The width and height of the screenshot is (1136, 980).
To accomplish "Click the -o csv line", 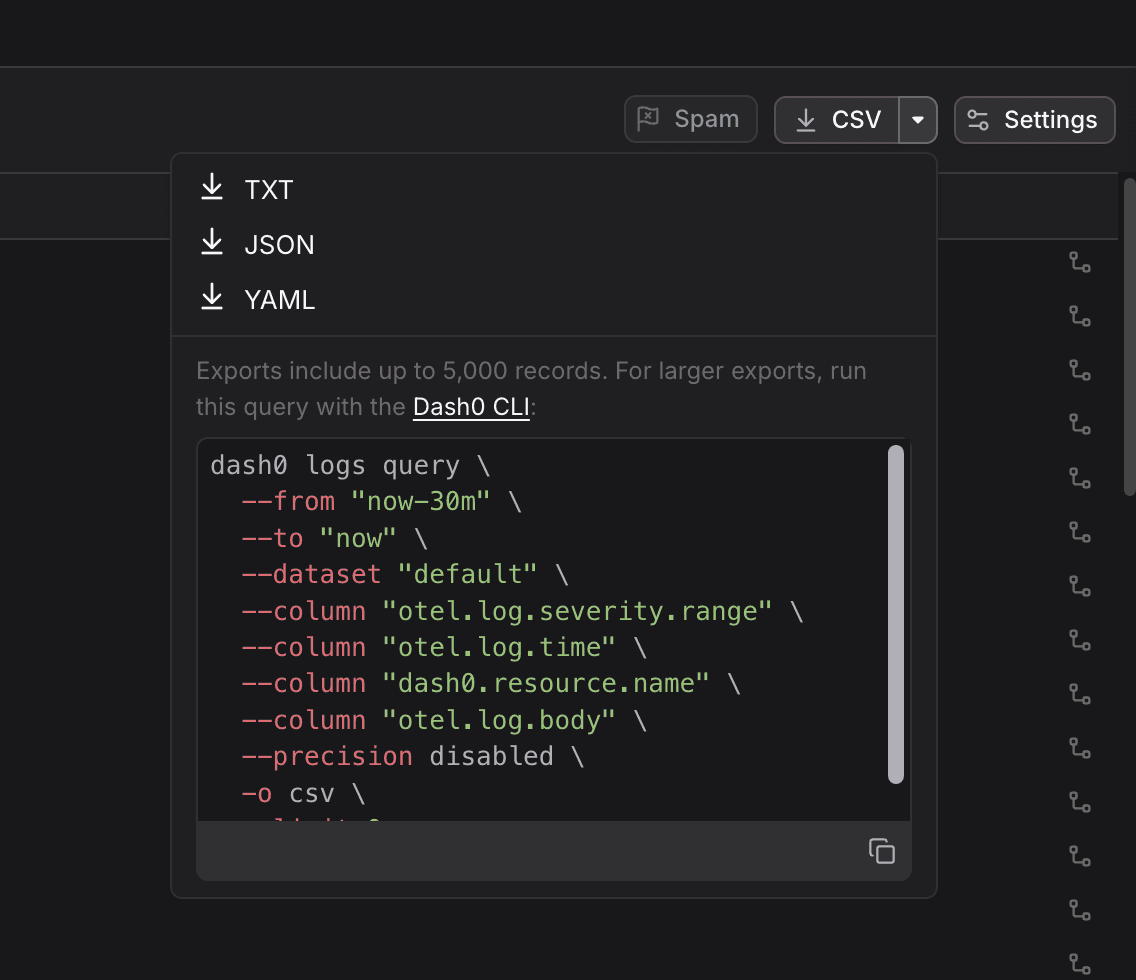I will [304, 794].
